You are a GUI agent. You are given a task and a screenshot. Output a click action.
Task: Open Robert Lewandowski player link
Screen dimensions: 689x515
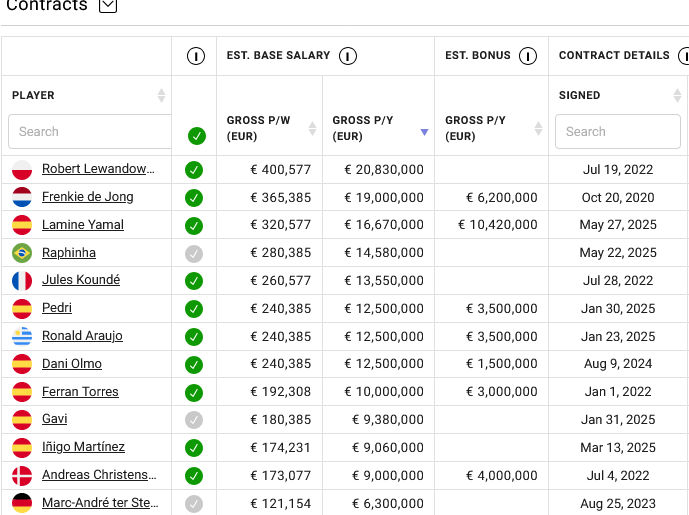point(98,169)
